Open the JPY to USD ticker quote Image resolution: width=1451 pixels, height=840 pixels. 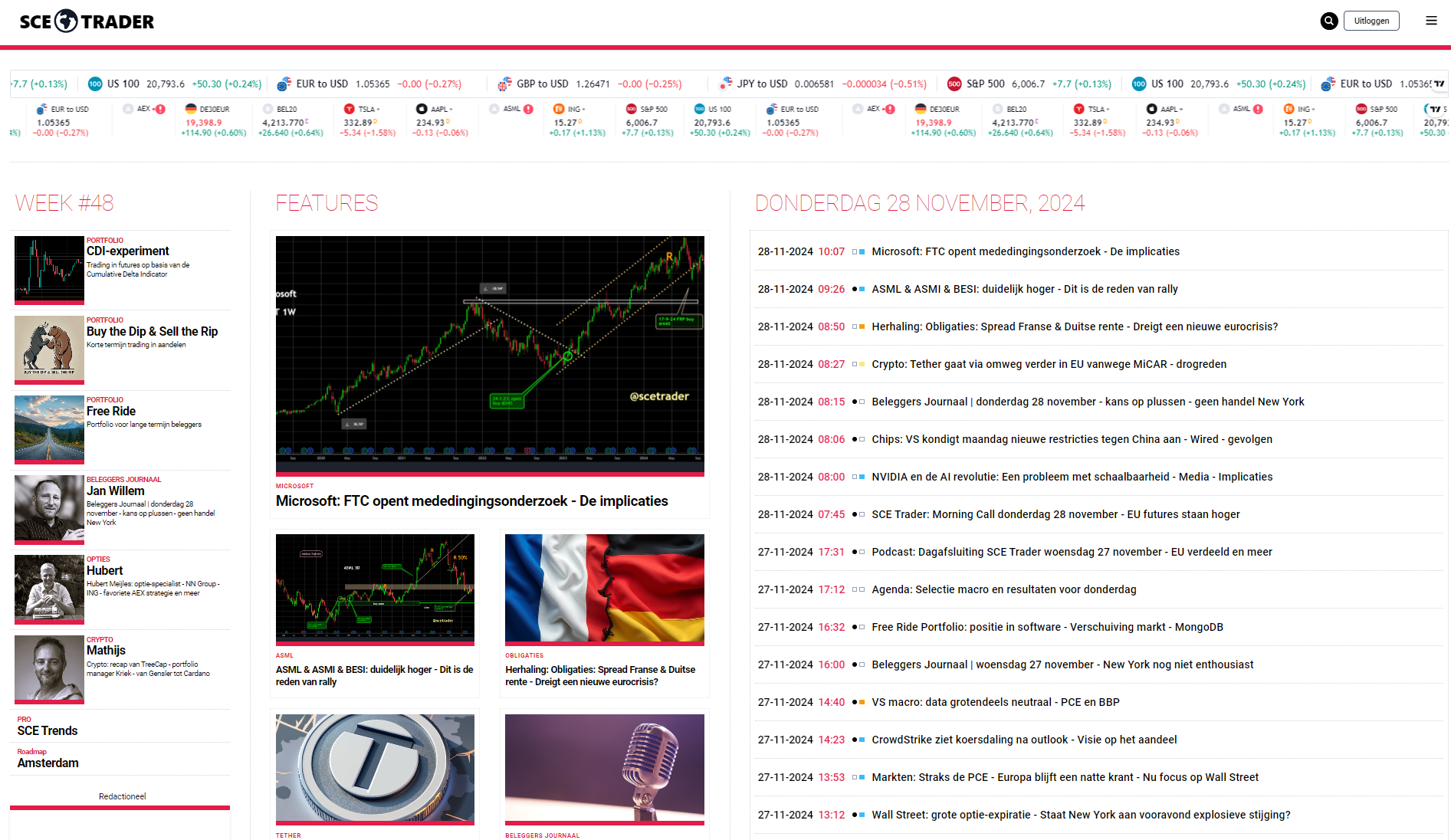(822, 84)
